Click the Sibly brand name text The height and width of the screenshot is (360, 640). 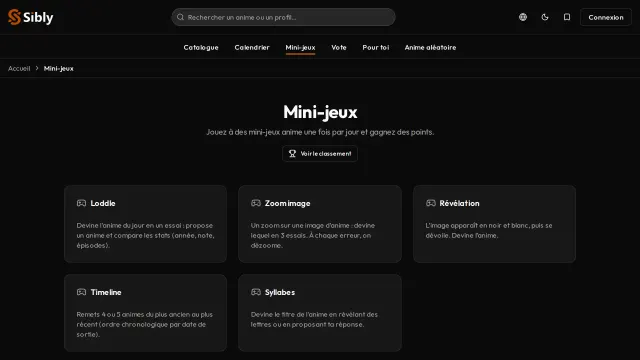coord(38,17)
